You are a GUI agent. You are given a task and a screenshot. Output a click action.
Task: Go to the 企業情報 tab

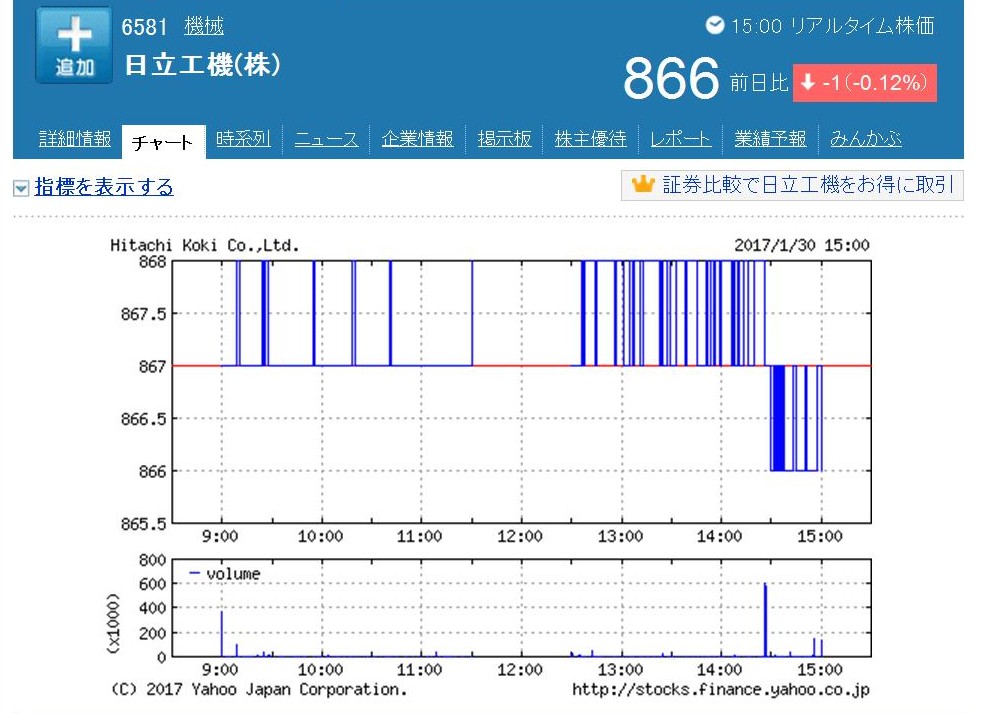pyautogui.click(x=418, y=139)
